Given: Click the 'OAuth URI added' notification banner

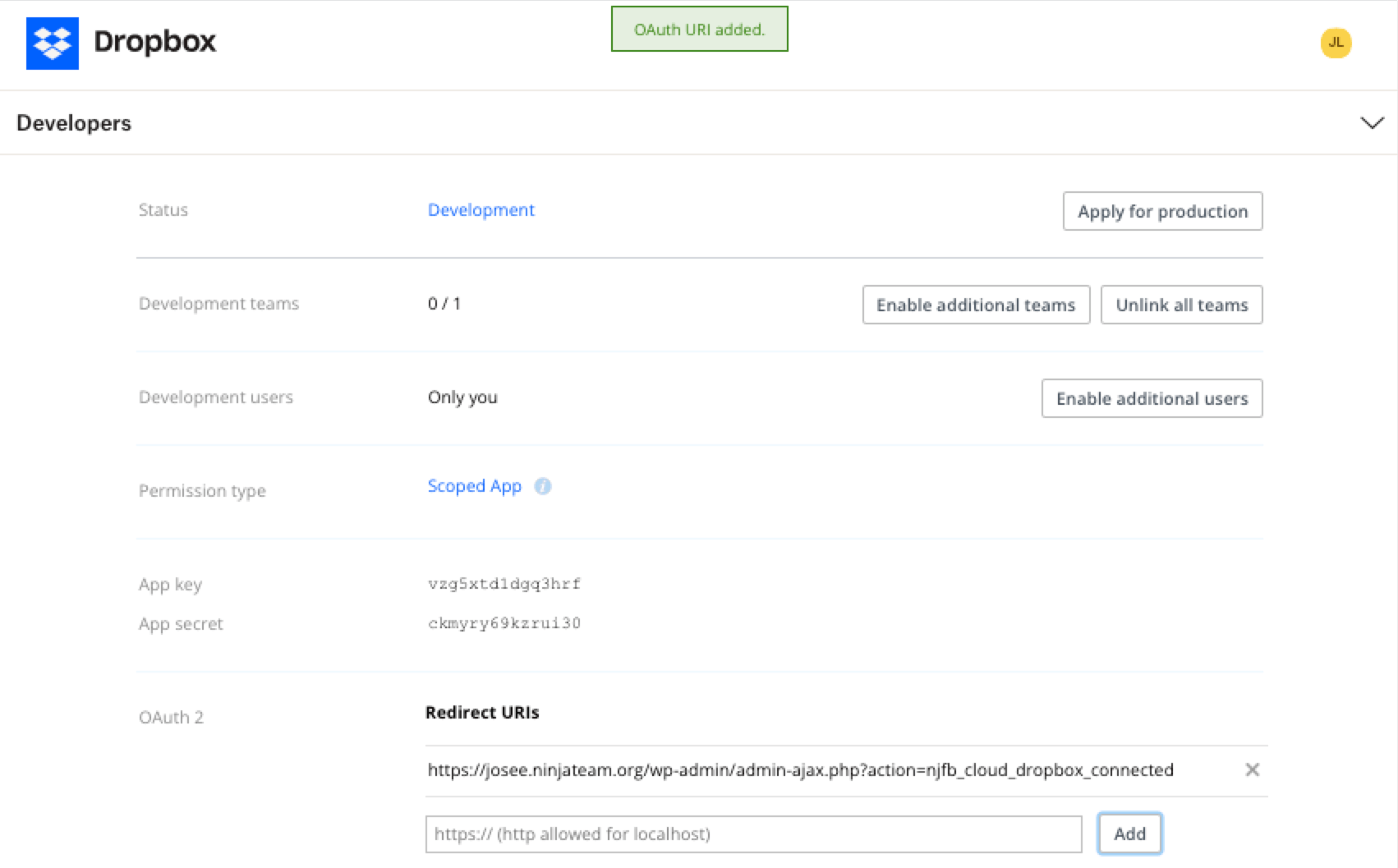Looking at the screenshot, I should [699, 30].
